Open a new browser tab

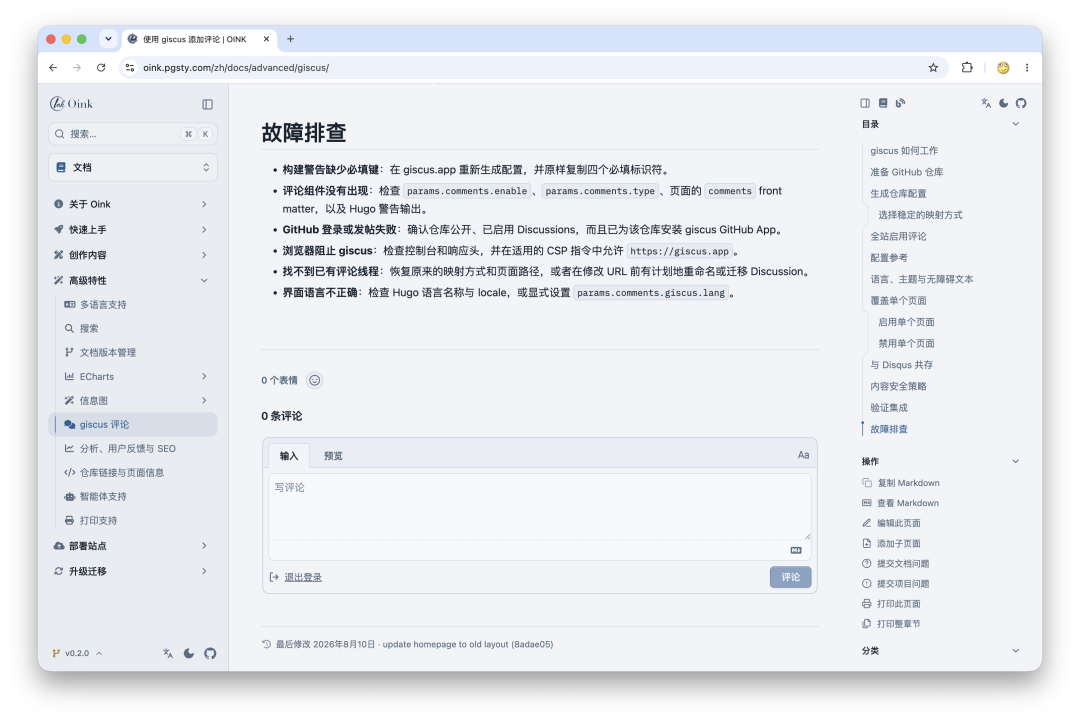pyautogui.click(x=291, y=39)
